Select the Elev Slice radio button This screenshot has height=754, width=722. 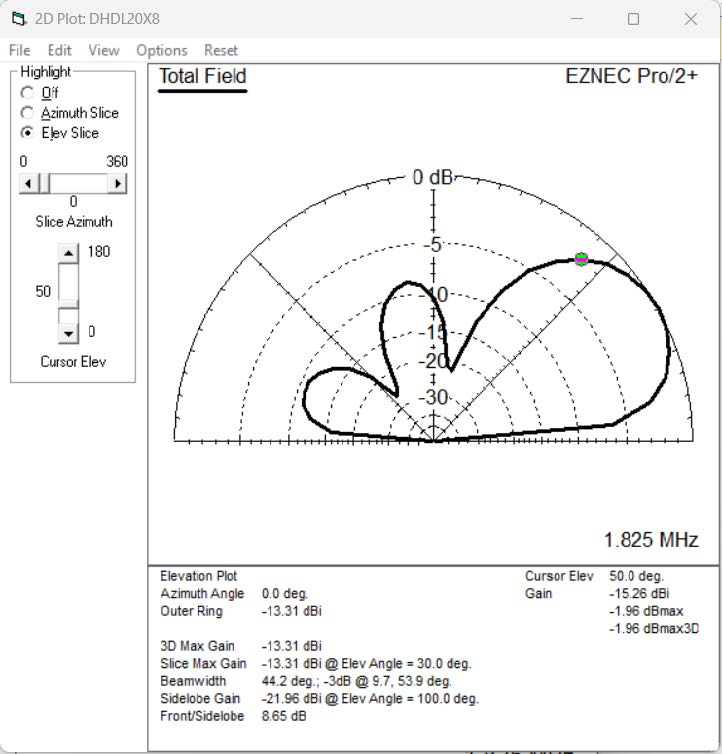click(x=27, y=133)
